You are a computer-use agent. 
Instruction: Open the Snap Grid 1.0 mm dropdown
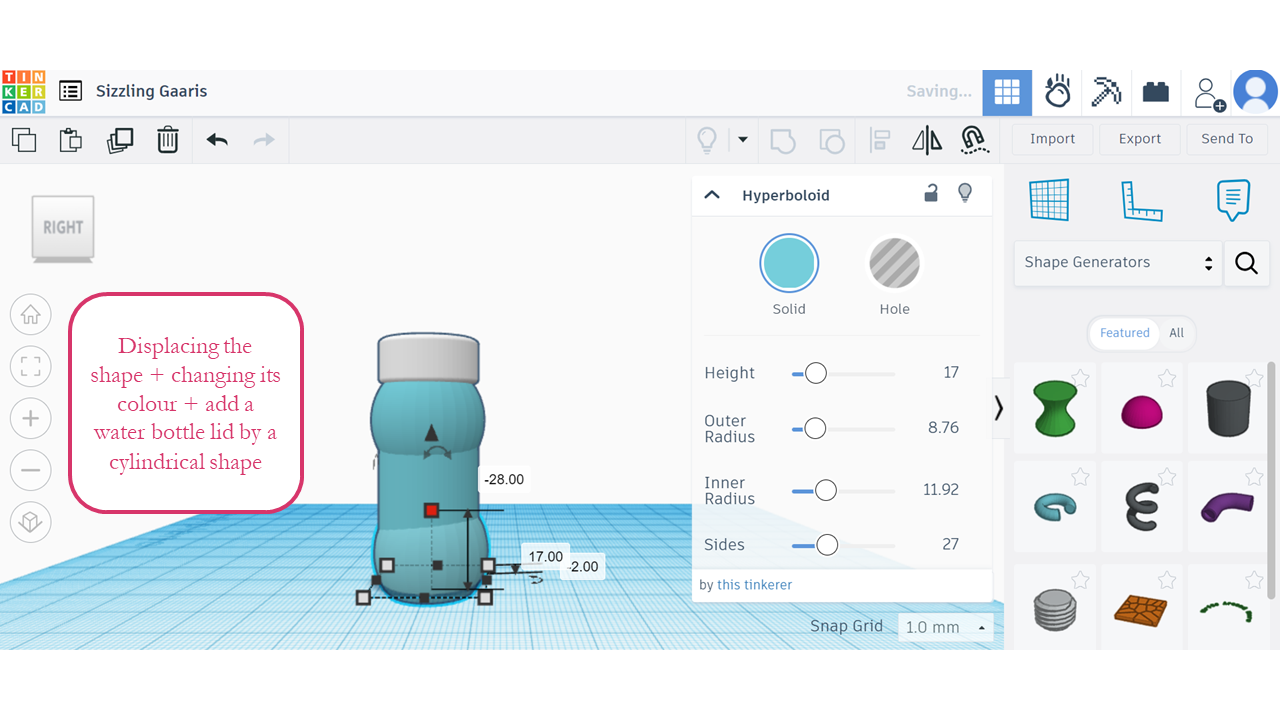pyautogui.click(x=945, y=627)
